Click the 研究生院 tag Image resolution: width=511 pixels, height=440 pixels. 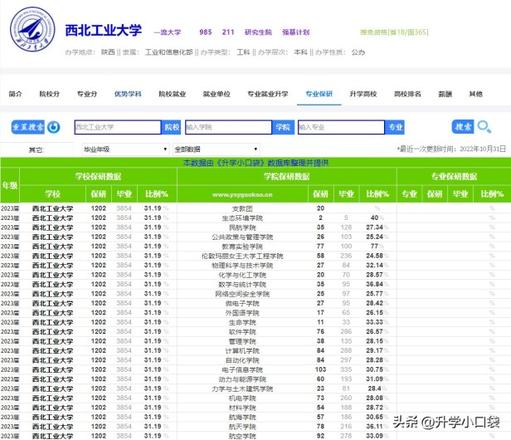[x=258, y=32]
